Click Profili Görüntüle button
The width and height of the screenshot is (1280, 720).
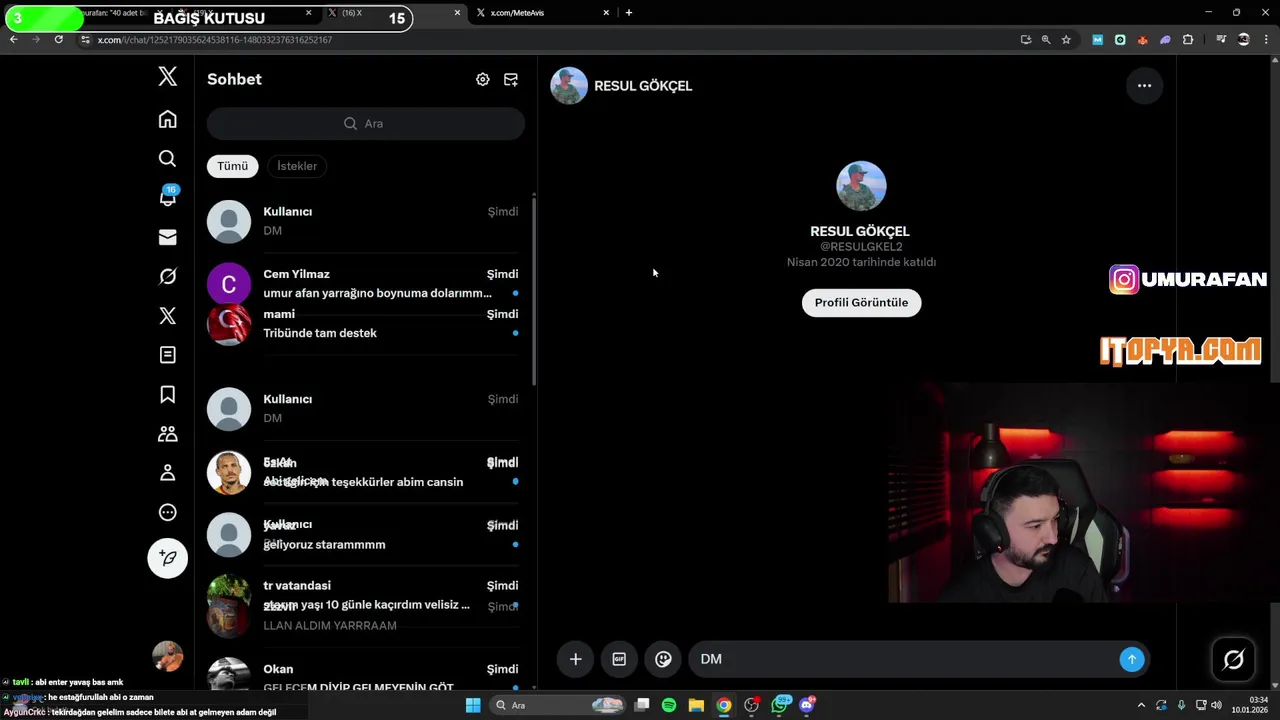[861, 303]
